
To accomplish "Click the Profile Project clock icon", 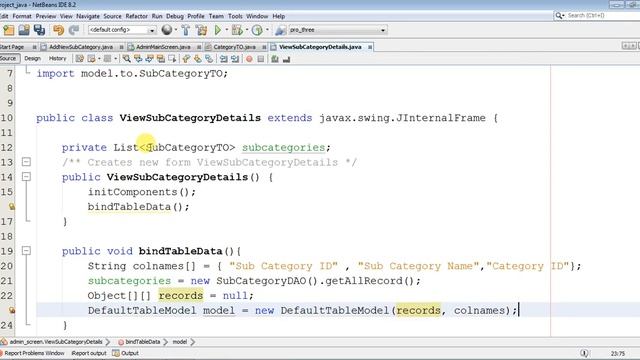I will click(x=257, y=30).
